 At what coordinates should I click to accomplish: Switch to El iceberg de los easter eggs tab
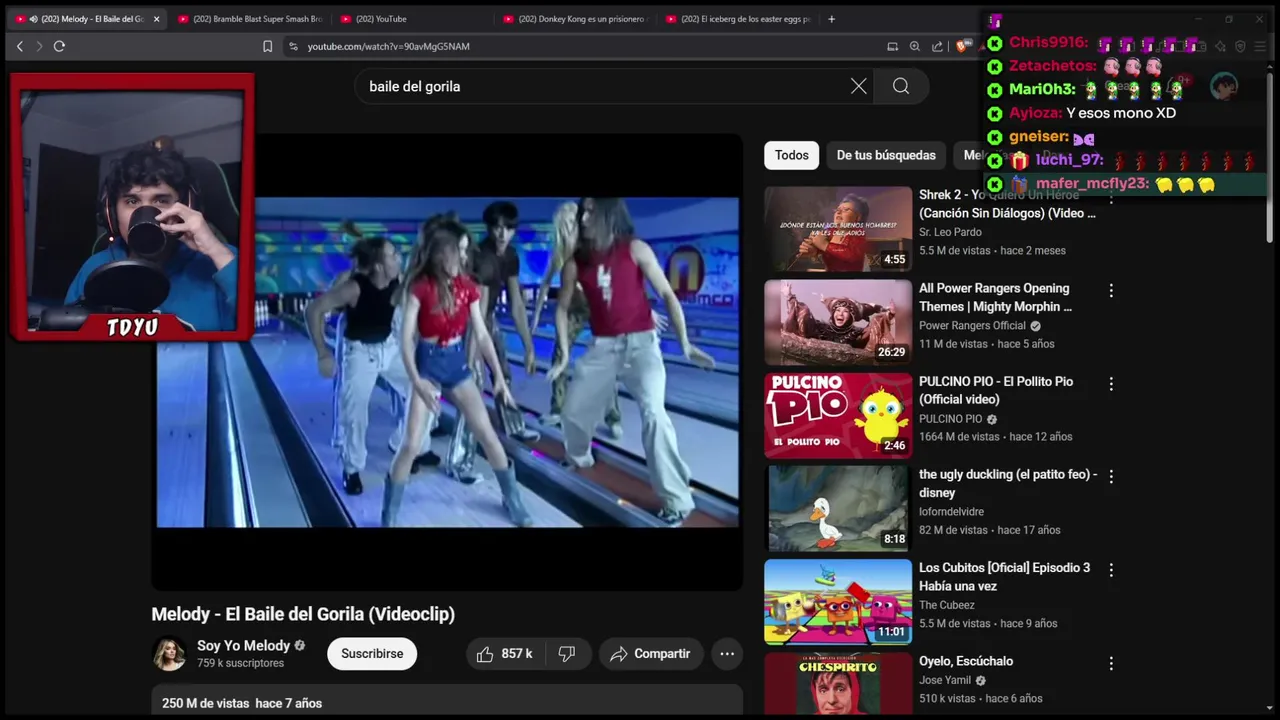[738, 19]
